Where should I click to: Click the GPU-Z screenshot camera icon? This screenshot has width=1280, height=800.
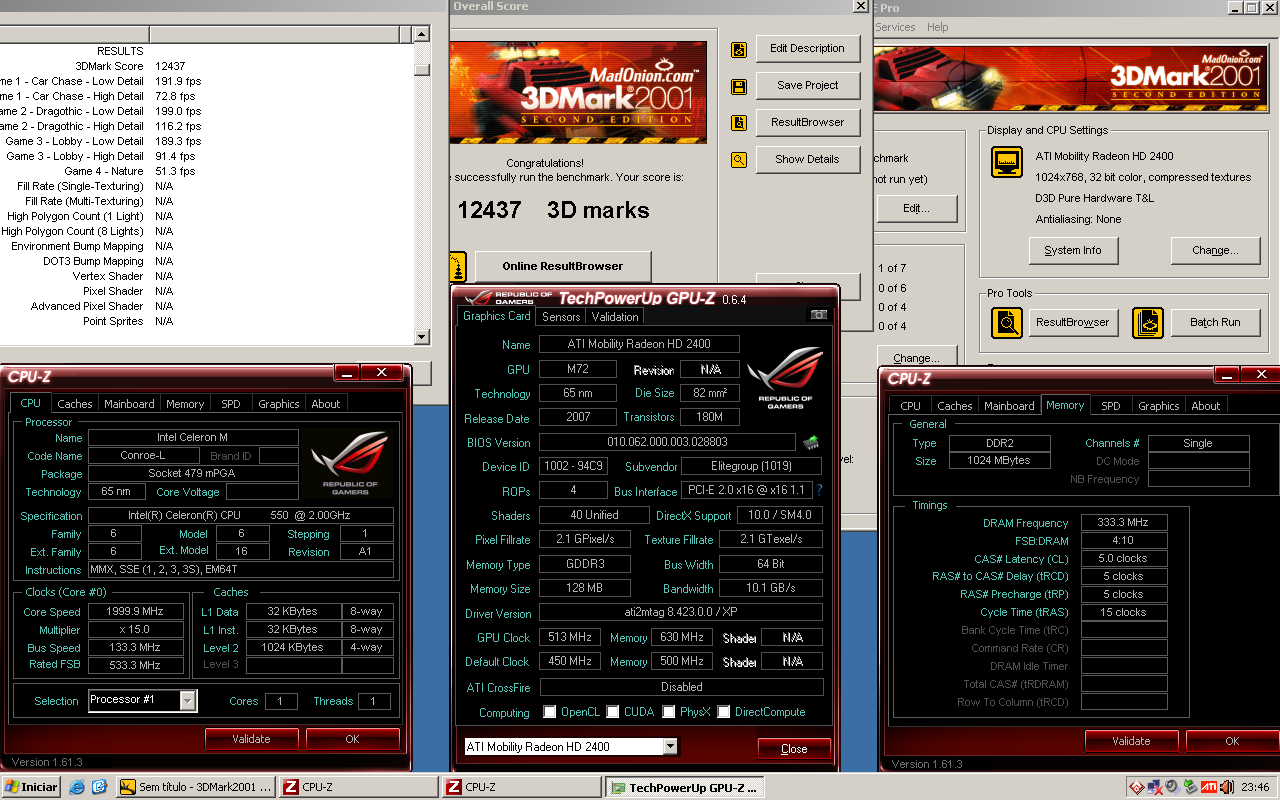pos(819,315)
